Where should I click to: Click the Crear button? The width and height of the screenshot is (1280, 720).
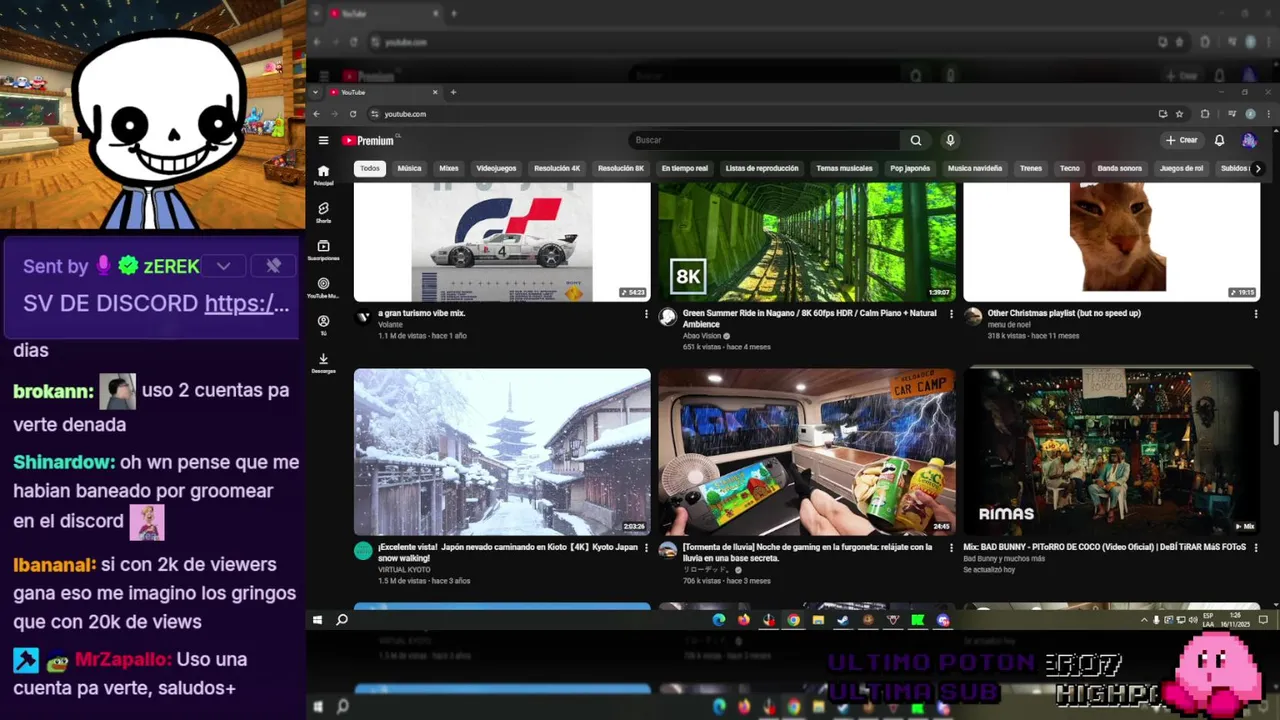pyautogui.click(x=1181, y=141)
